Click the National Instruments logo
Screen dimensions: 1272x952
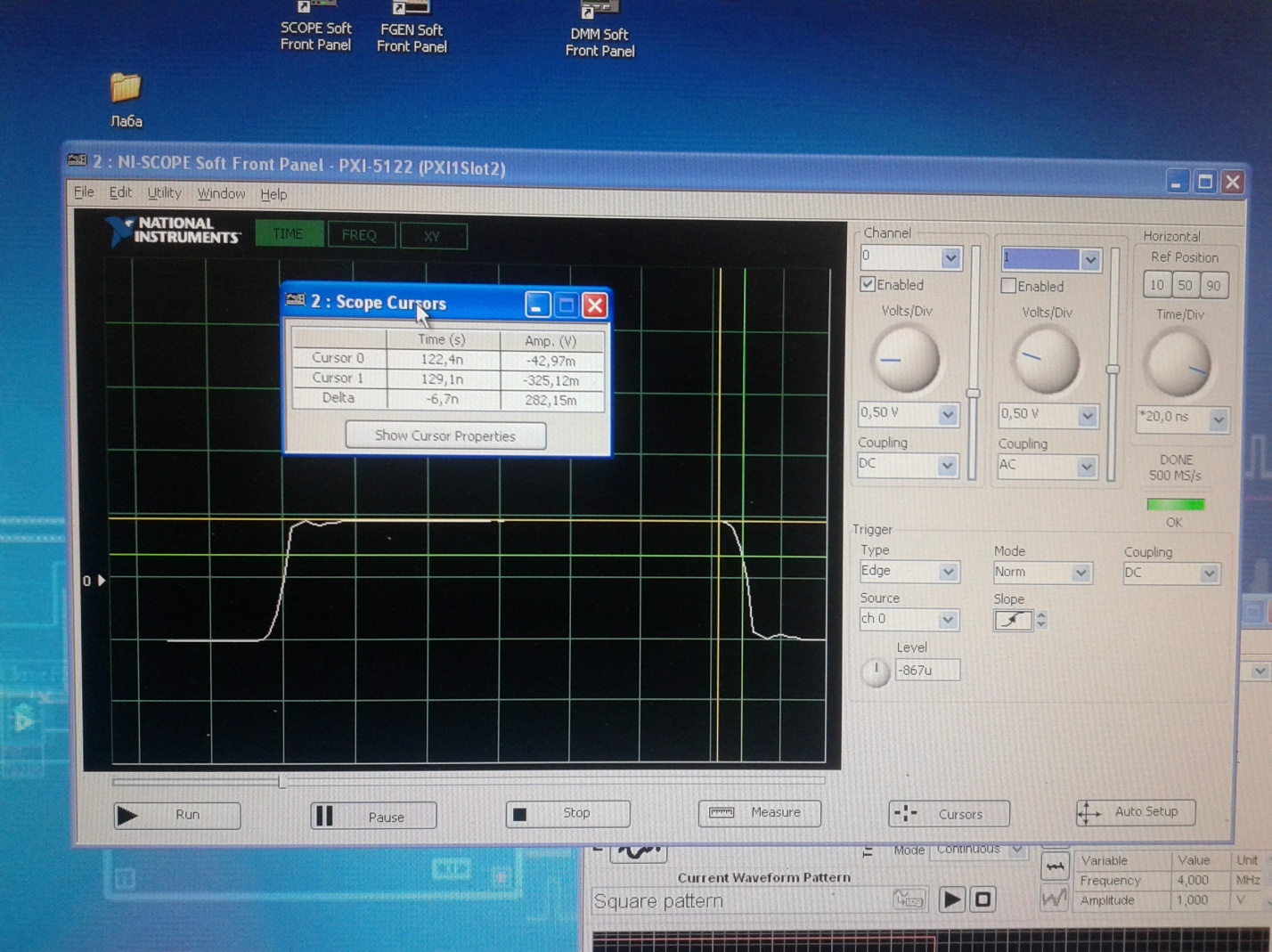(x=173, y=231)
